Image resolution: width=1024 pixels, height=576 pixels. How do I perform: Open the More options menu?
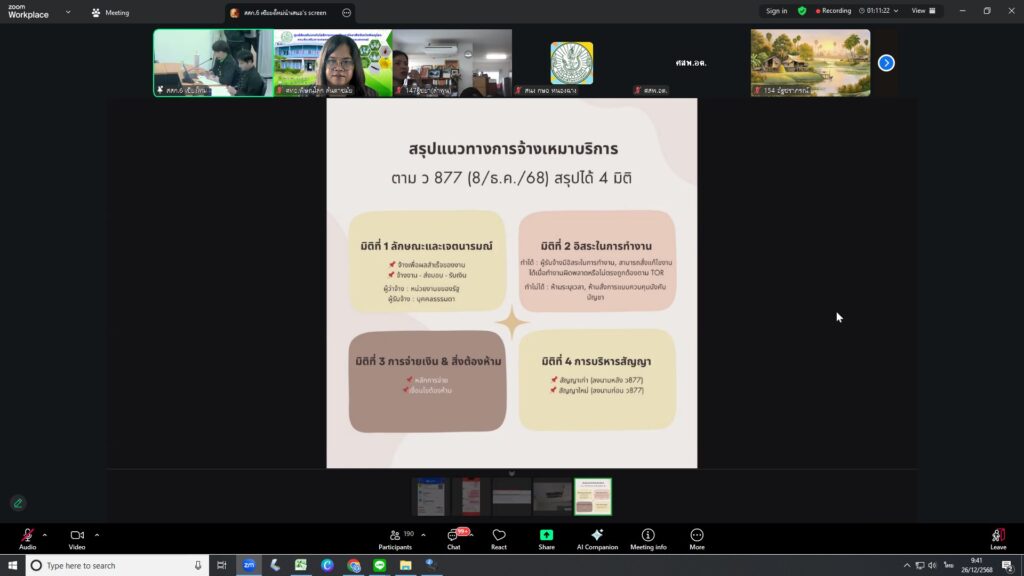[697, 538]
